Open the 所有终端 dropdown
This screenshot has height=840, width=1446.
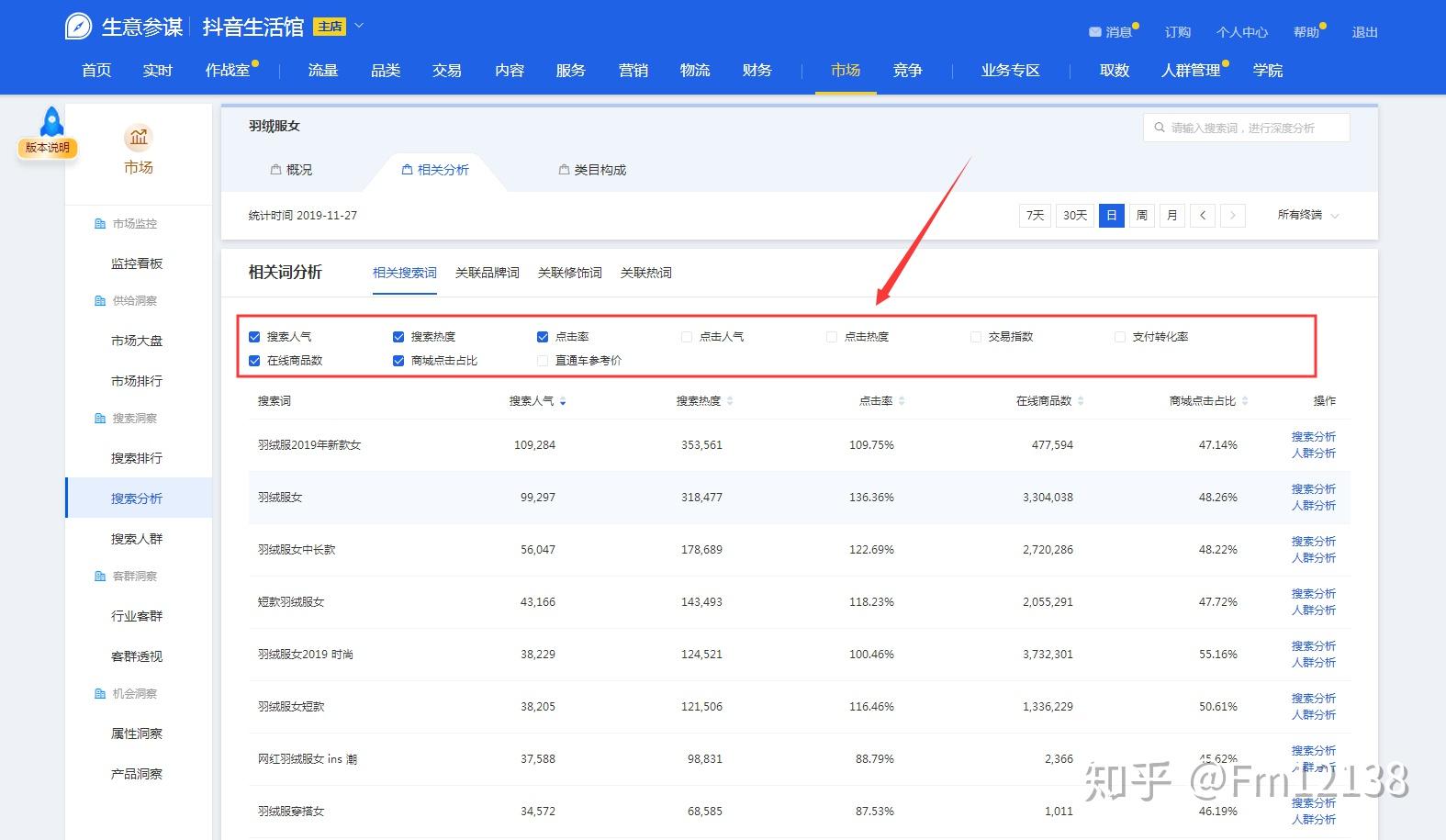click(1308, 215)
